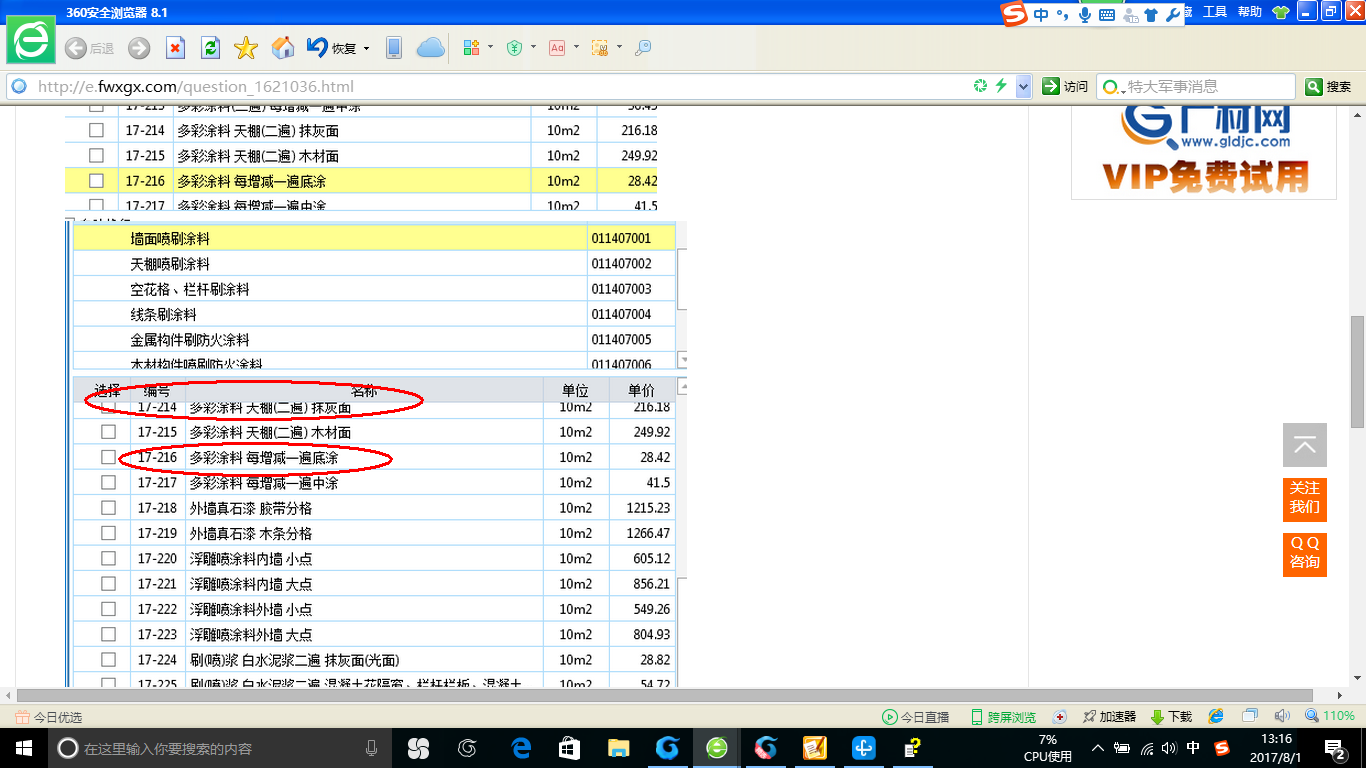Open the cloud sync icon
Image resolution: width=1366 pixels, height=768 pixels.
point(430,48)
